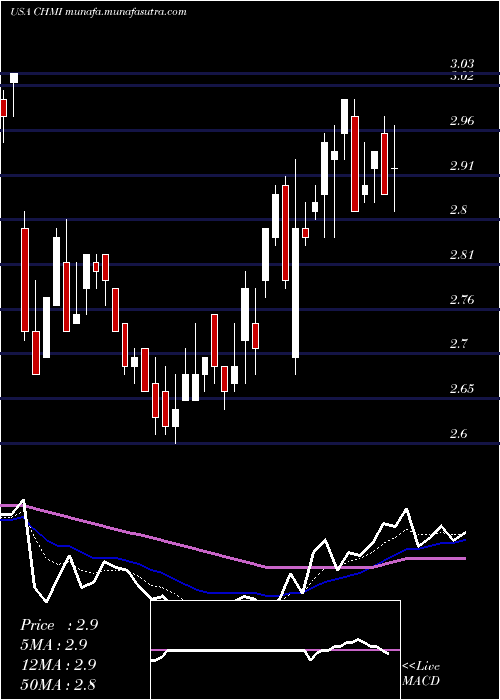The image size is (500, 700).
Task: Click the '<<Live MACD' label
Action: [421, 674]
